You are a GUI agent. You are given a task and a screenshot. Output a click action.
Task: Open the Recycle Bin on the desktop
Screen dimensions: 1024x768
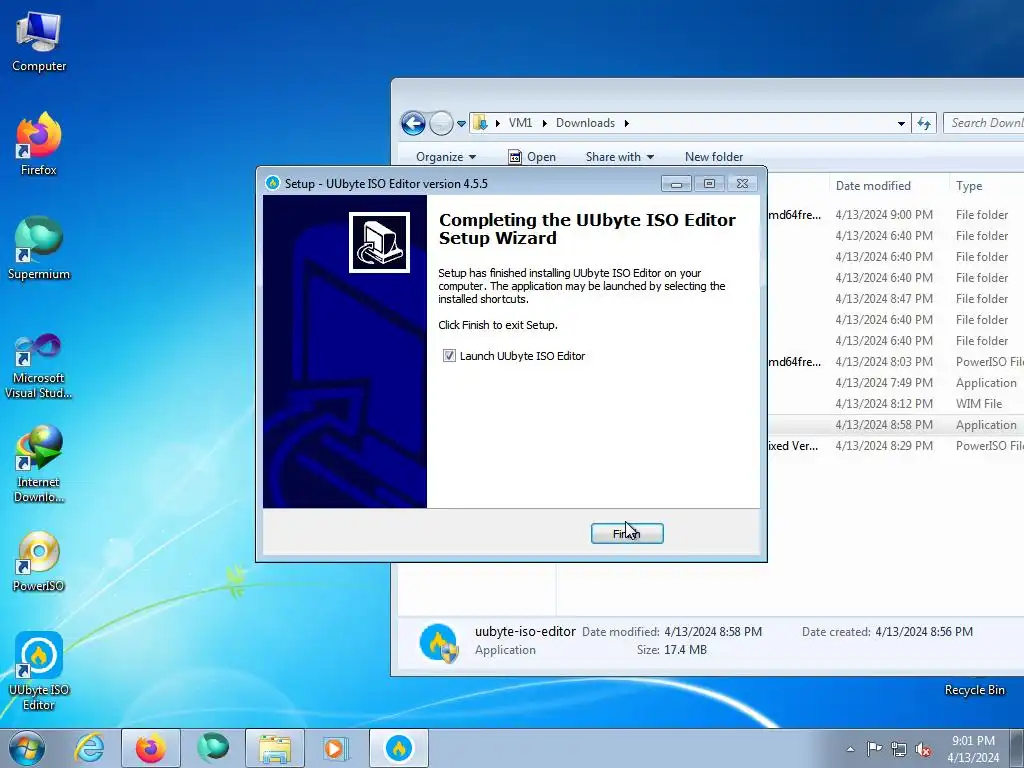tap(974, 690)
